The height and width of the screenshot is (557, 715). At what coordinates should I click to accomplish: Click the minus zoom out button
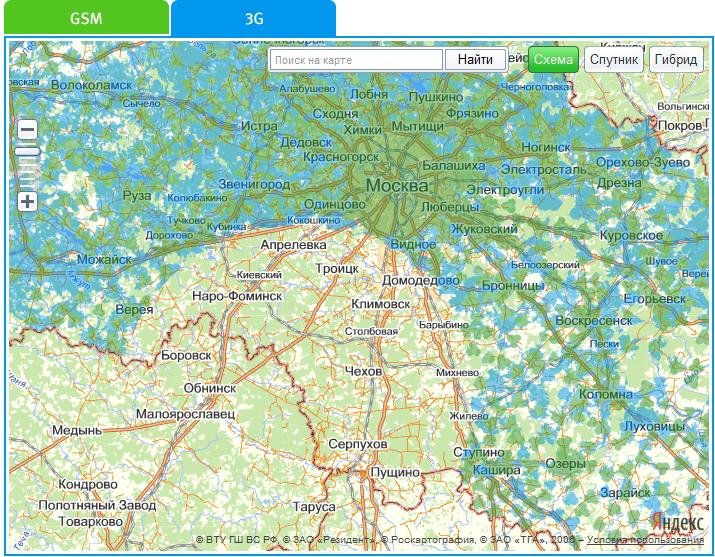point(27,130)
